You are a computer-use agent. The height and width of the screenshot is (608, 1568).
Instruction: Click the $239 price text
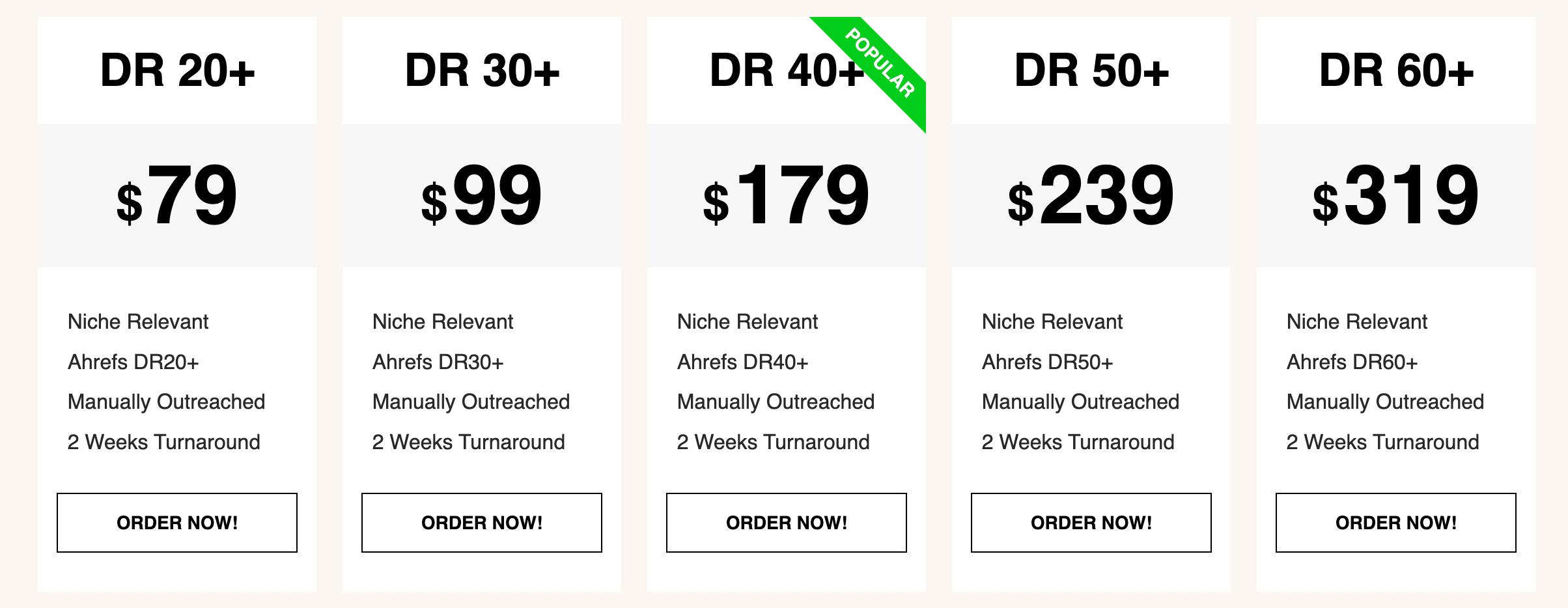pos(1091,195)
